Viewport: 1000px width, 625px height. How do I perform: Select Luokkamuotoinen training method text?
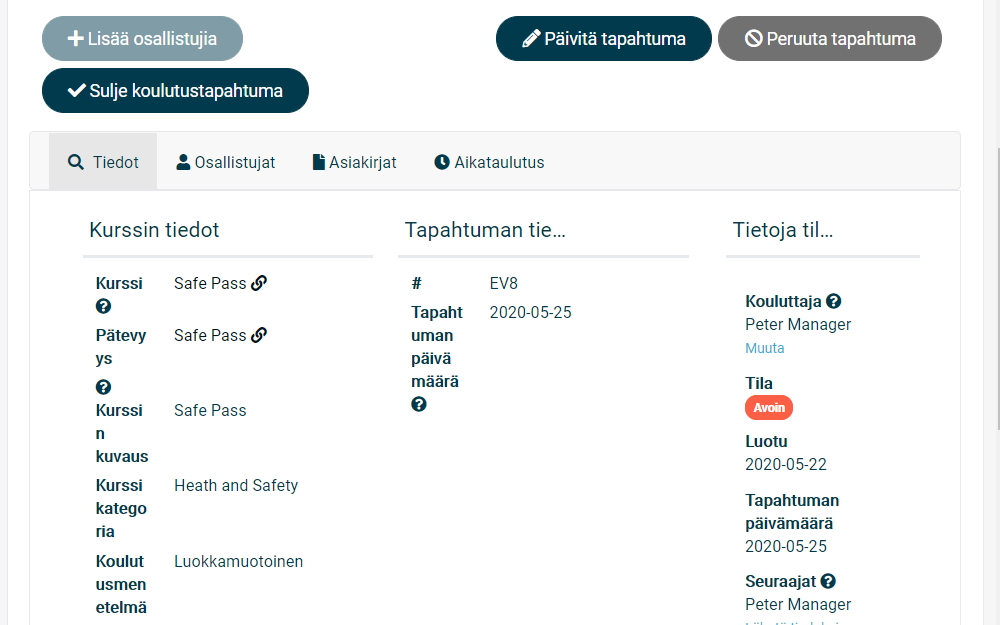[239, 561]
